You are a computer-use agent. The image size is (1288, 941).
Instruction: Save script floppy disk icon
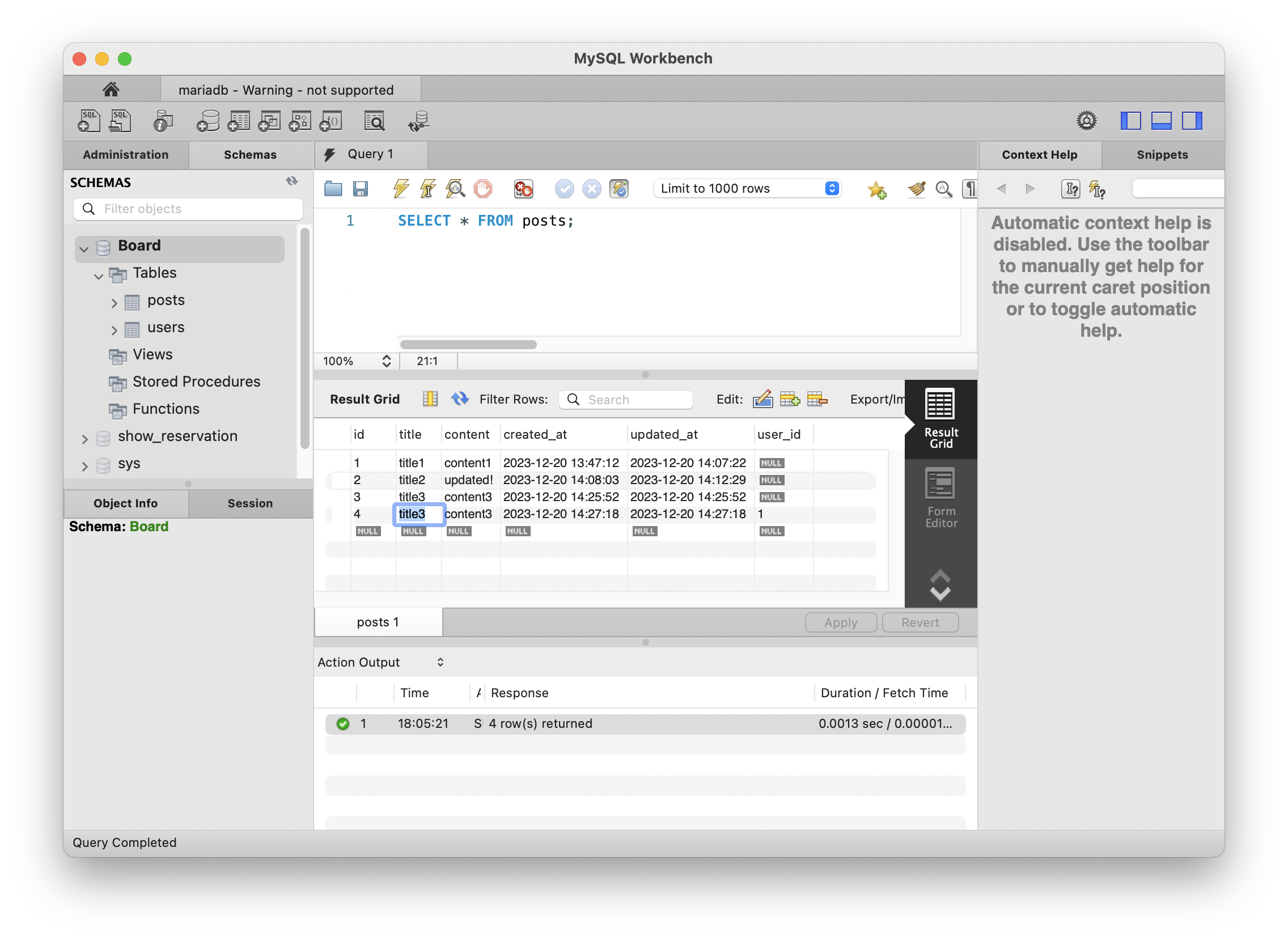tap(361, 189)
